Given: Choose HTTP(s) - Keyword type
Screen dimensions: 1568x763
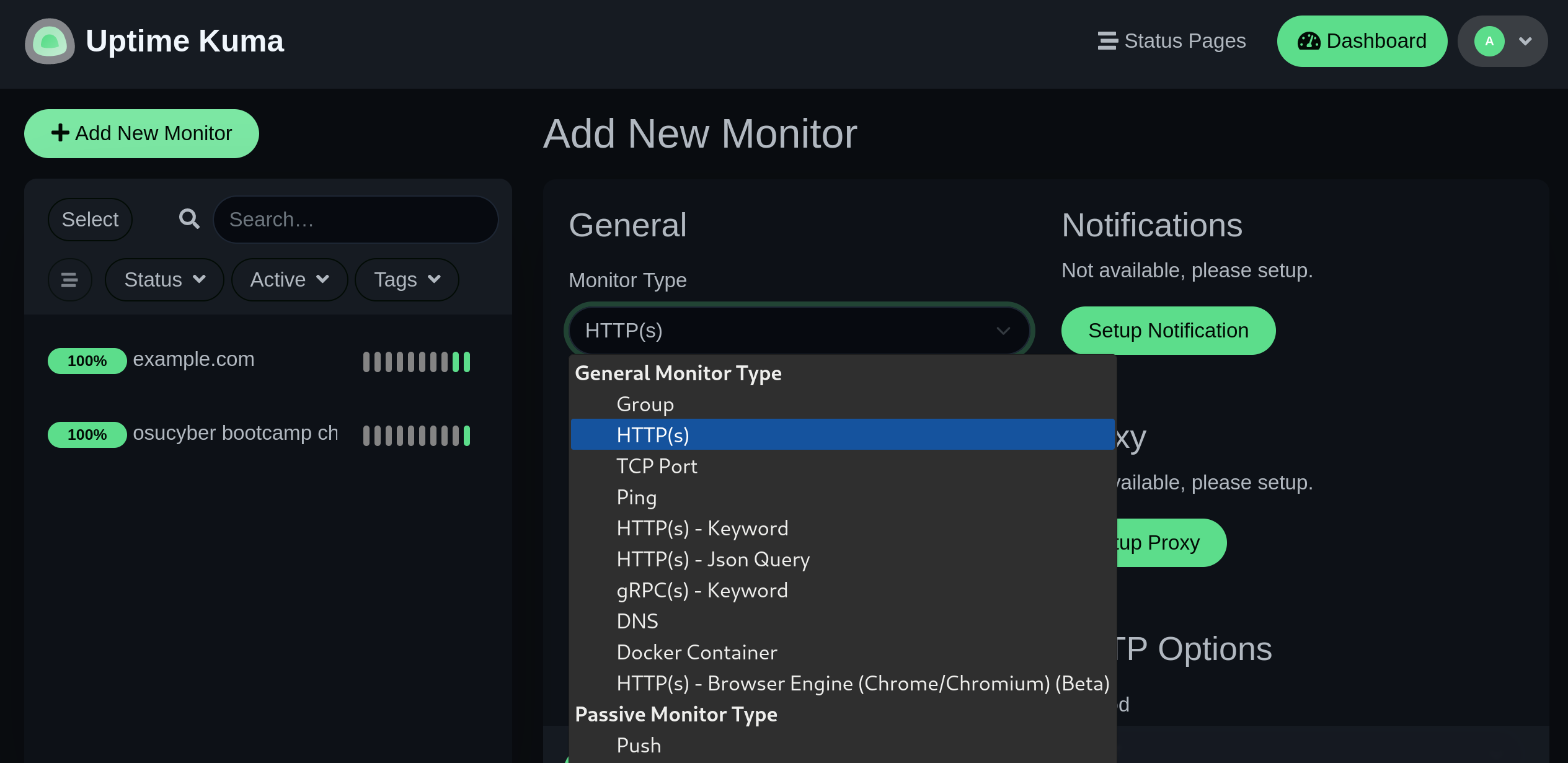Looking at the screenshot, I should point(843,528).
